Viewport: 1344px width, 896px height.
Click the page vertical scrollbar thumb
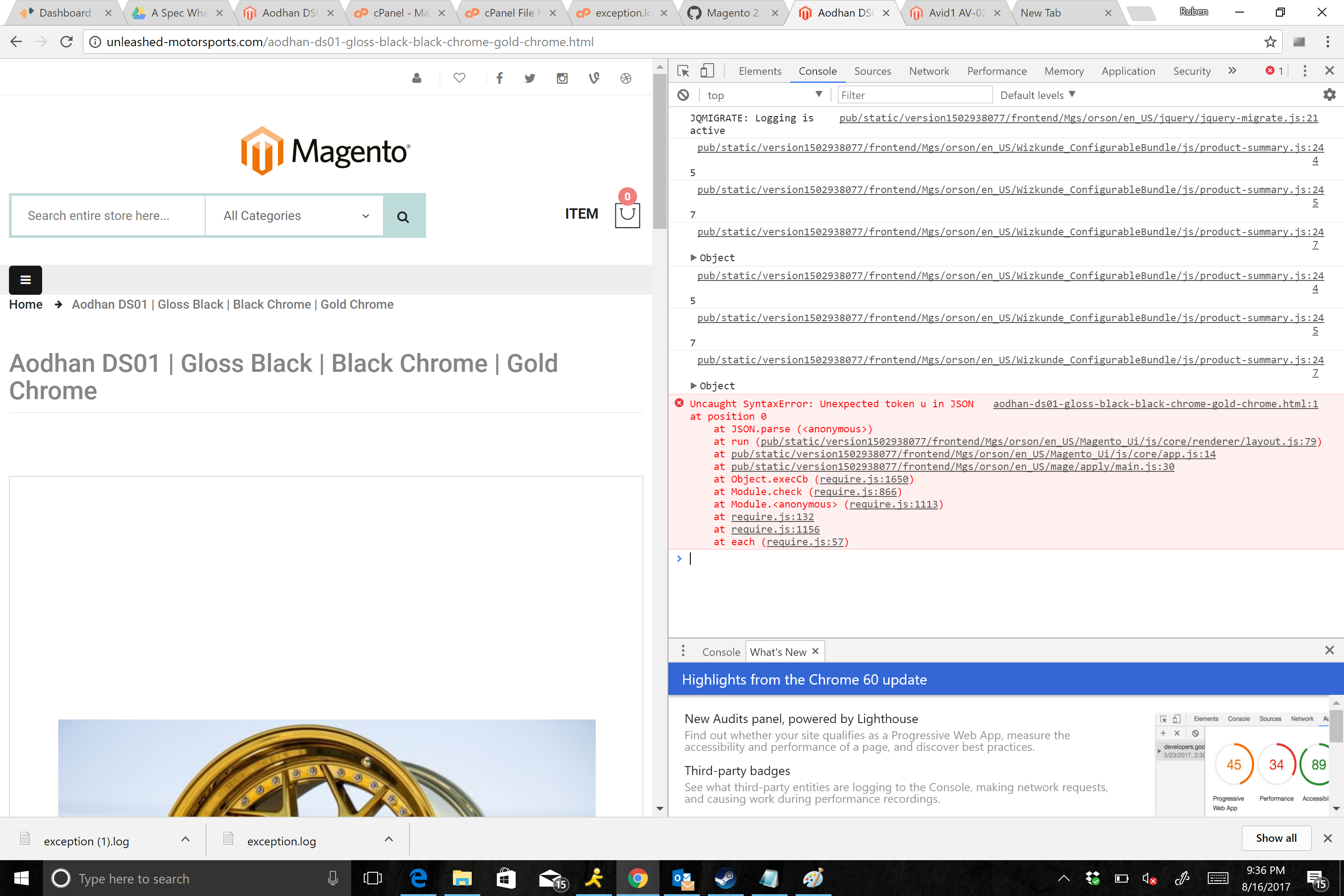coord(659,151)
